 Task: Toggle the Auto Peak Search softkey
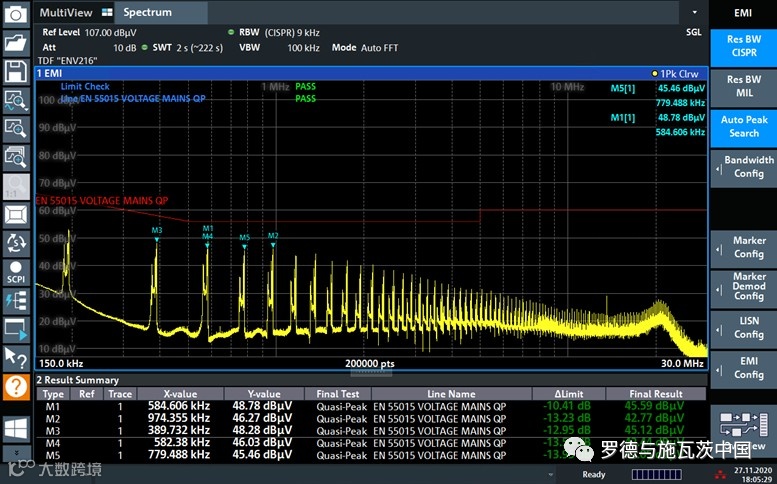743,126
